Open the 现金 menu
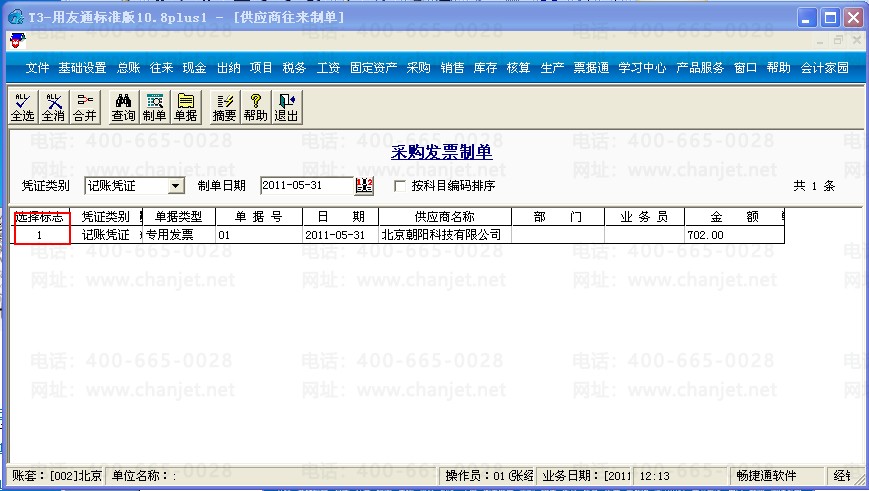 [195, 68]
